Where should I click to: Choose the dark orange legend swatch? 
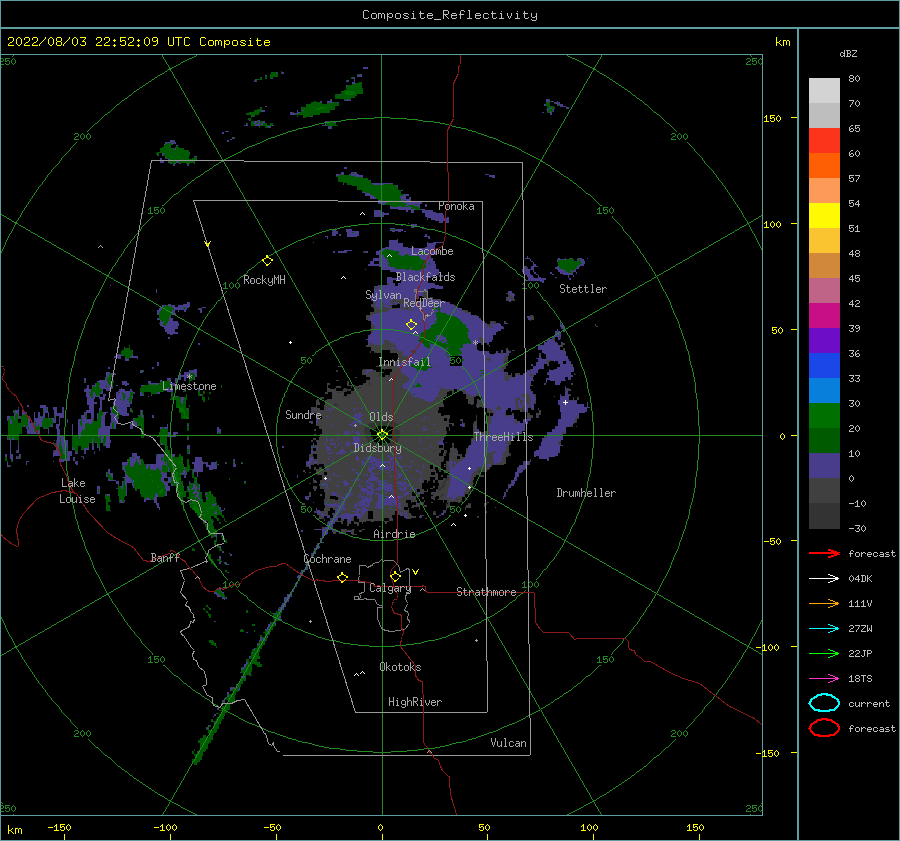pyautogui.click(x=824, y=165)
